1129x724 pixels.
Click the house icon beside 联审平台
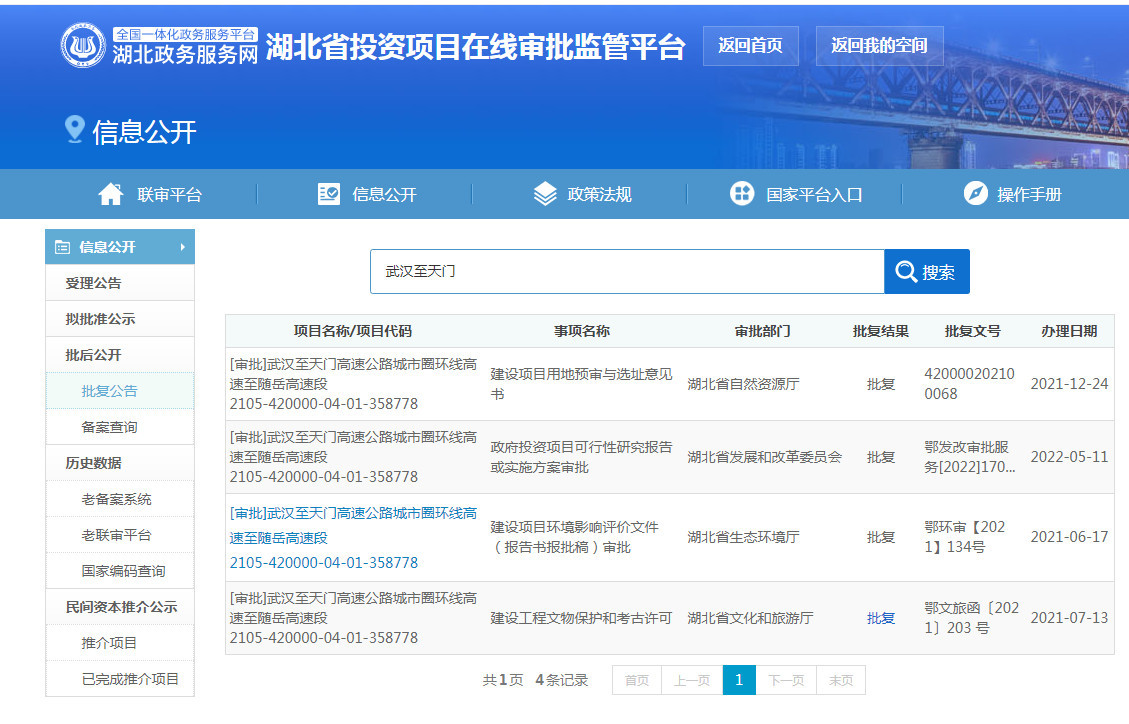point(111,194)
